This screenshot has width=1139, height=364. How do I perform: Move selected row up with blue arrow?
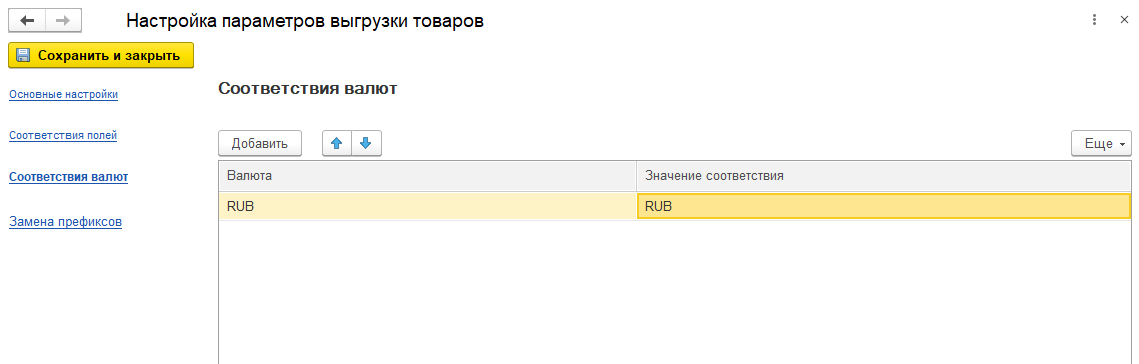point(336,144)
